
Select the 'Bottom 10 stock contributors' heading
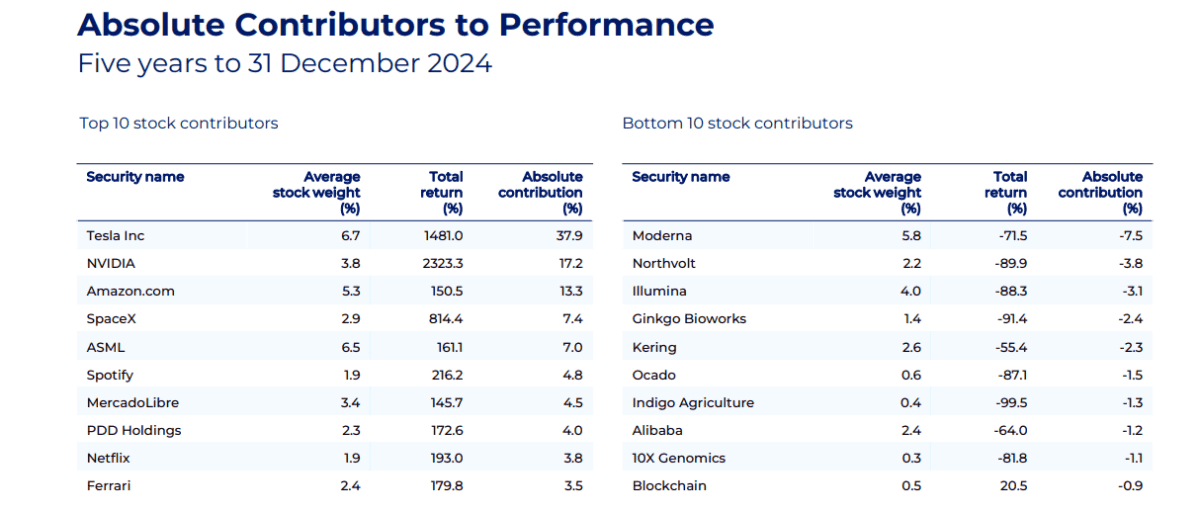[x=737, y=123]
